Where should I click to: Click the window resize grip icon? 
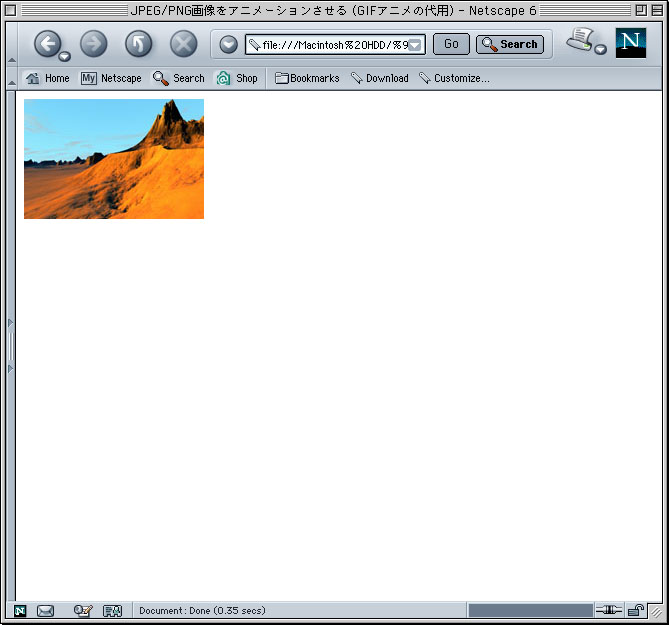click(656, 612)
